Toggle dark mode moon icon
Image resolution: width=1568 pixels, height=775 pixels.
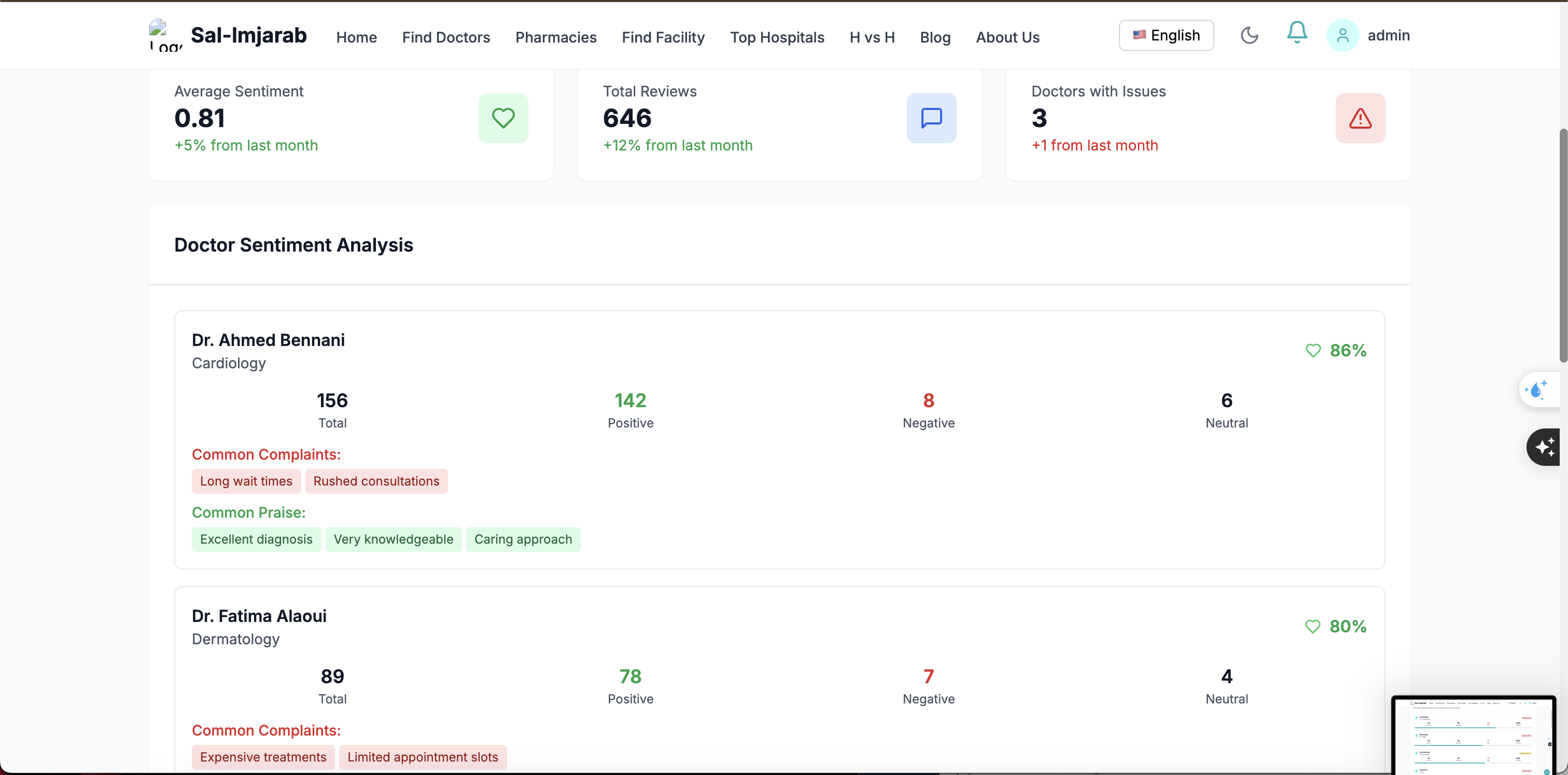(1249, 35)
